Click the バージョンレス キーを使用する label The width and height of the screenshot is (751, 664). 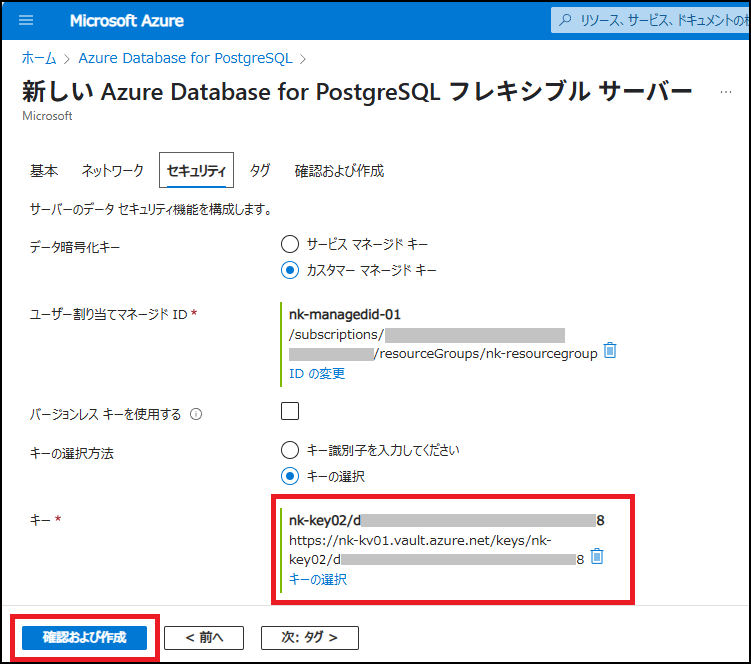click(x=105, y=414)
